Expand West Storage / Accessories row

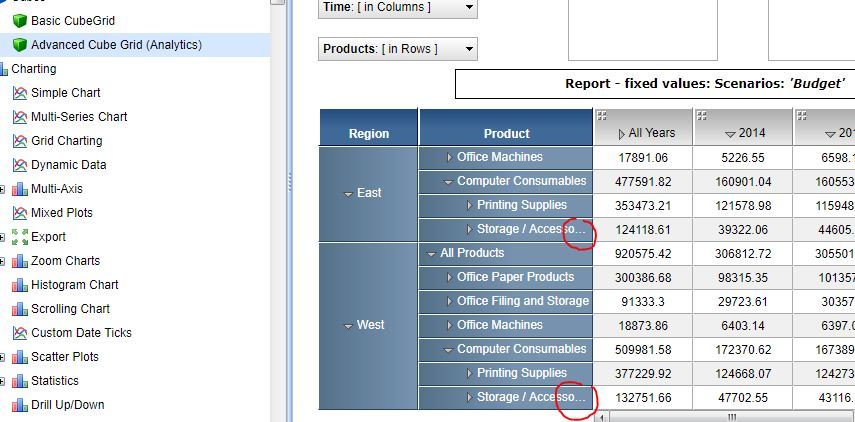click(469, 397)
